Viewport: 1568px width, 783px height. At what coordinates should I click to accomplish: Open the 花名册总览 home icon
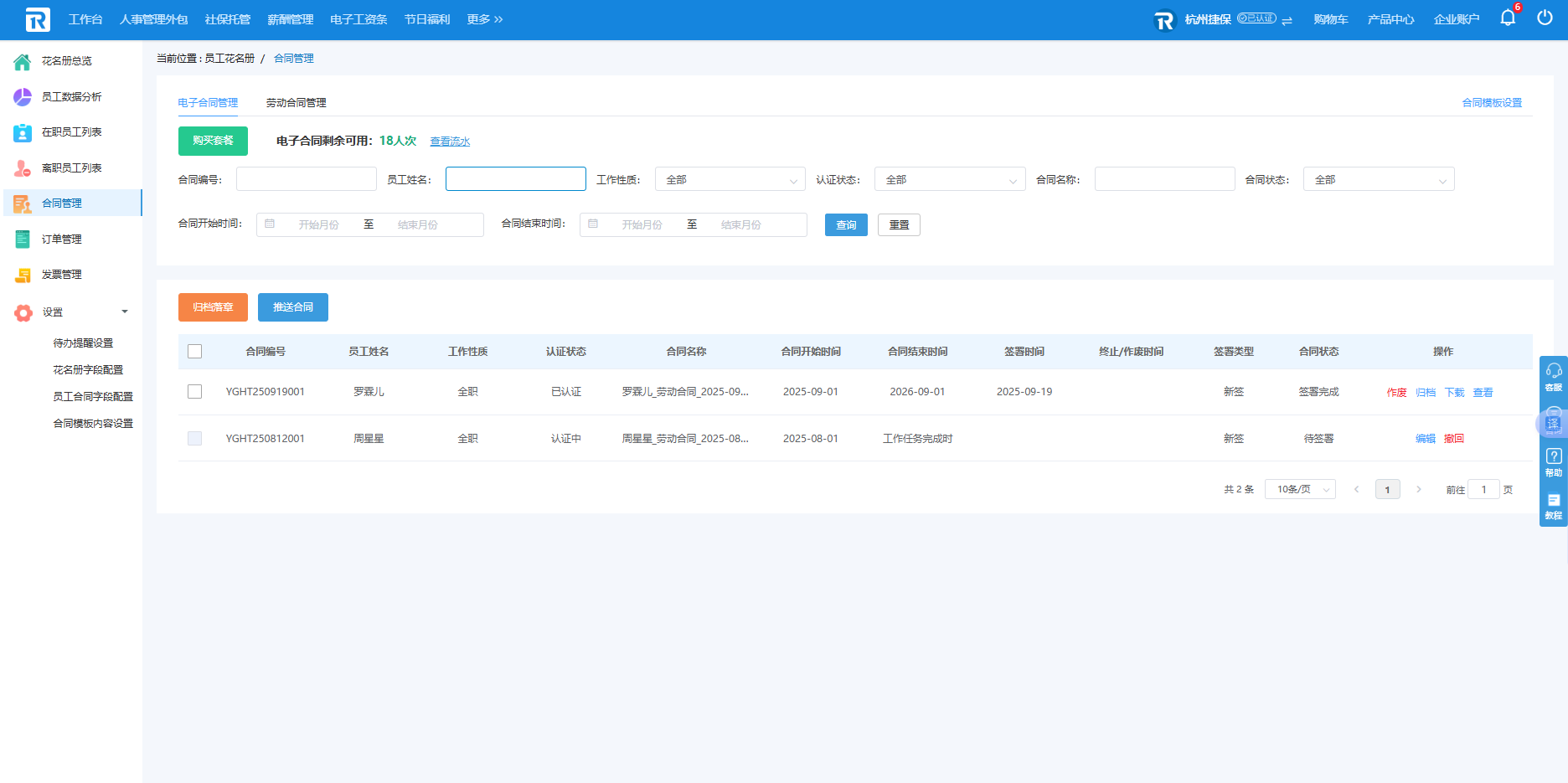pos(23,61)
